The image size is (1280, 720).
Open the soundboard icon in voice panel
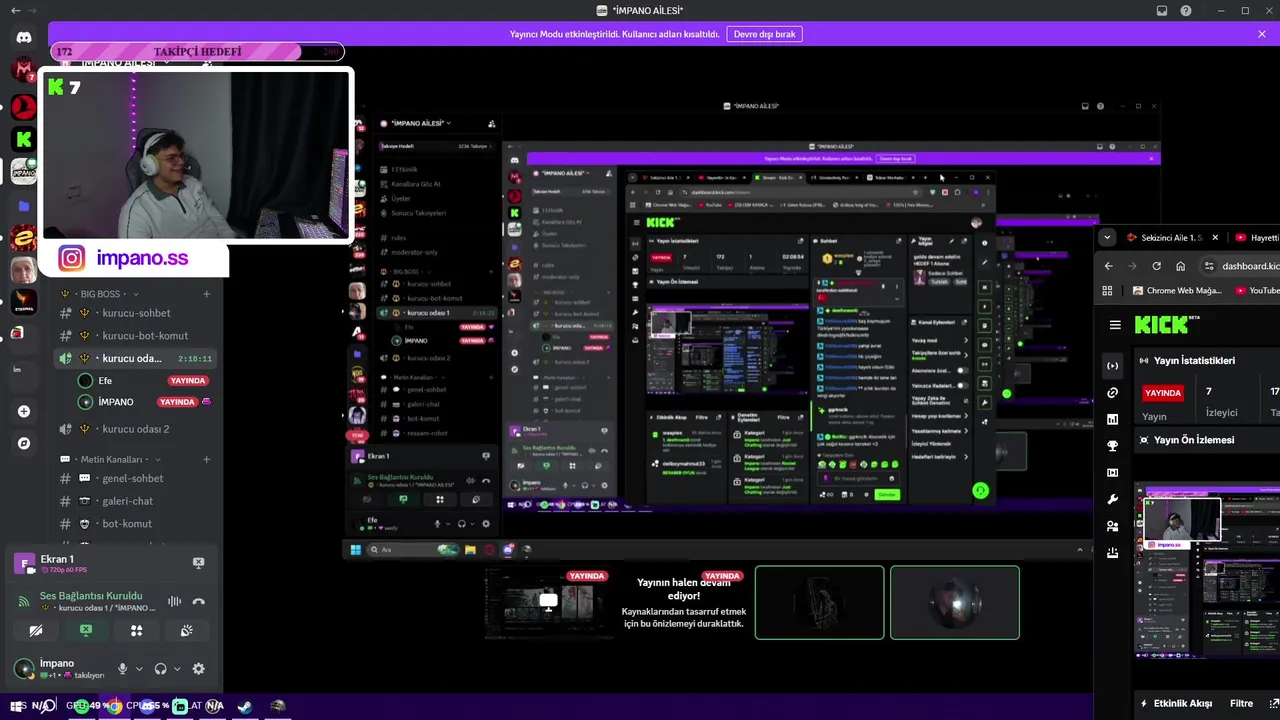pos(186,631)
